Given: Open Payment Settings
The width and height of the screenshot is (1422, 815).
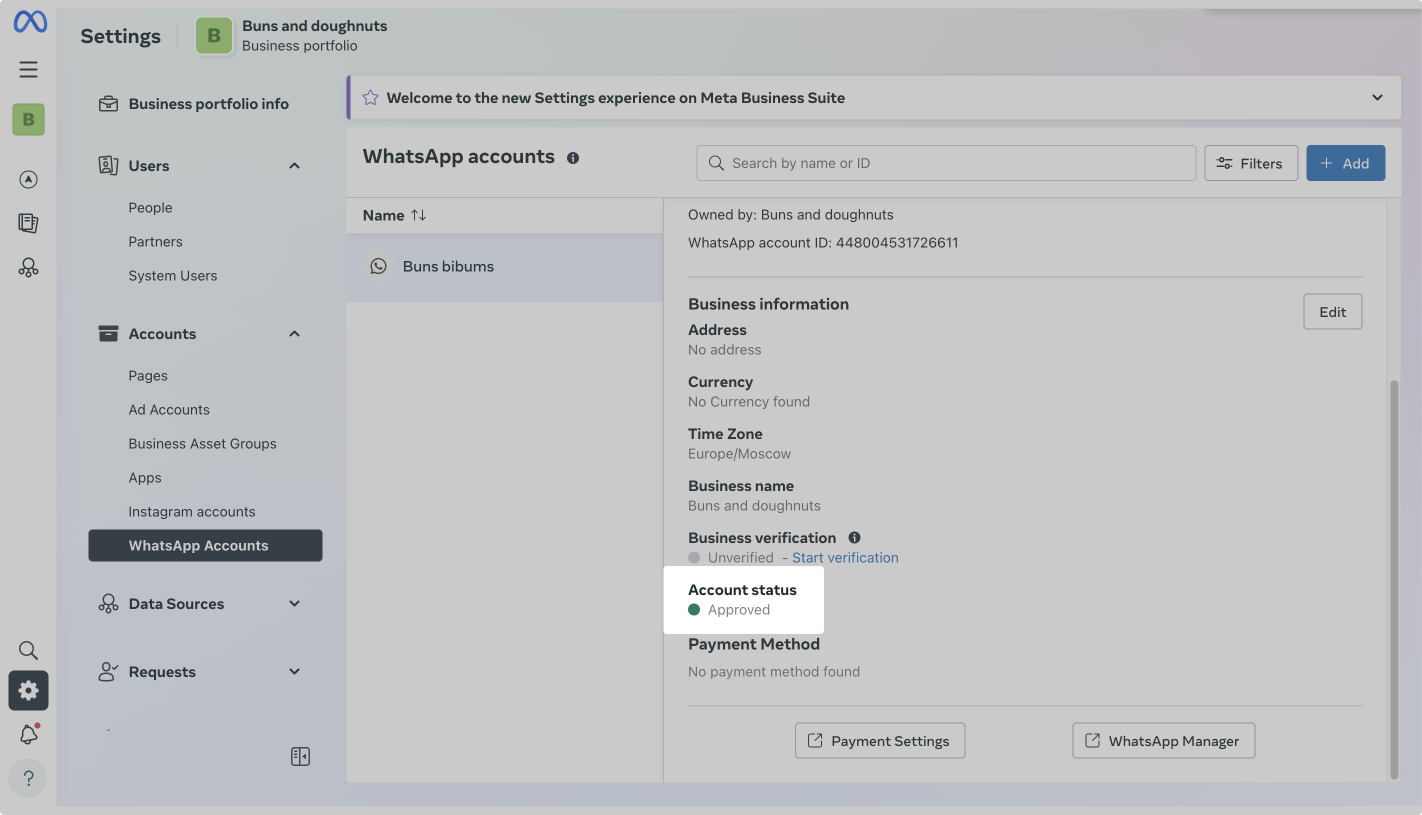Looking at the screenshot, I should 880,741.
